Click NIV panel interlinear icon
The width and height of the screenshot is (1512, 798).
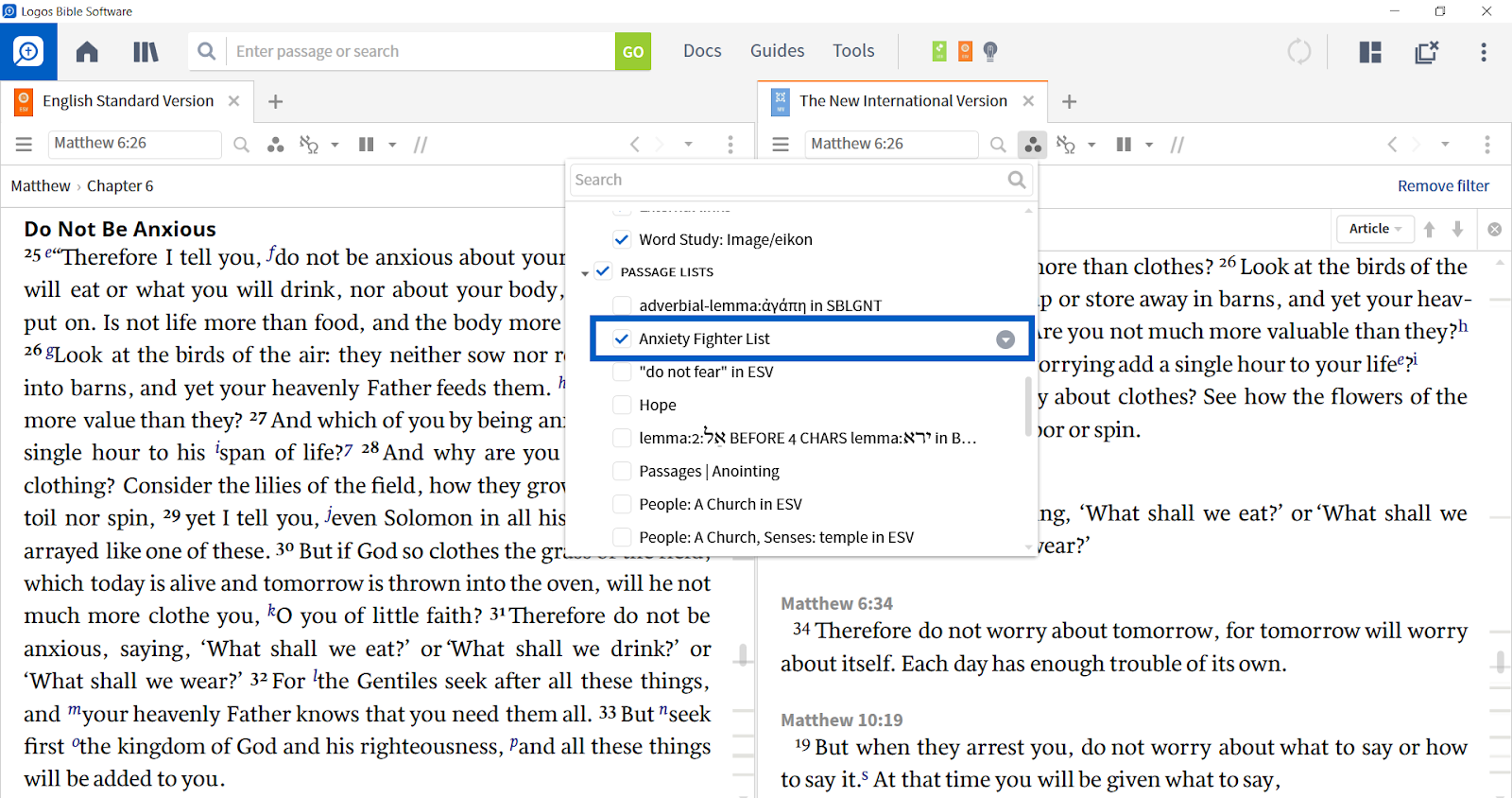[x=1066, y=145]
